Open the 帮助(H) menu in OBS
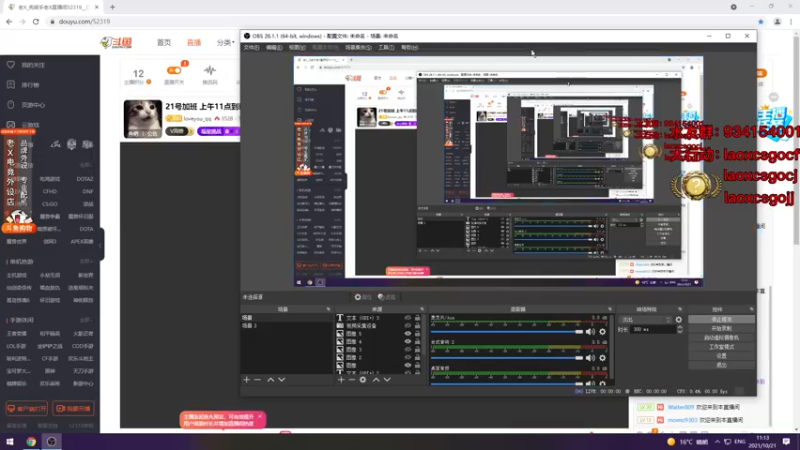Screen dimensions: 800x450 coord(409,47)
